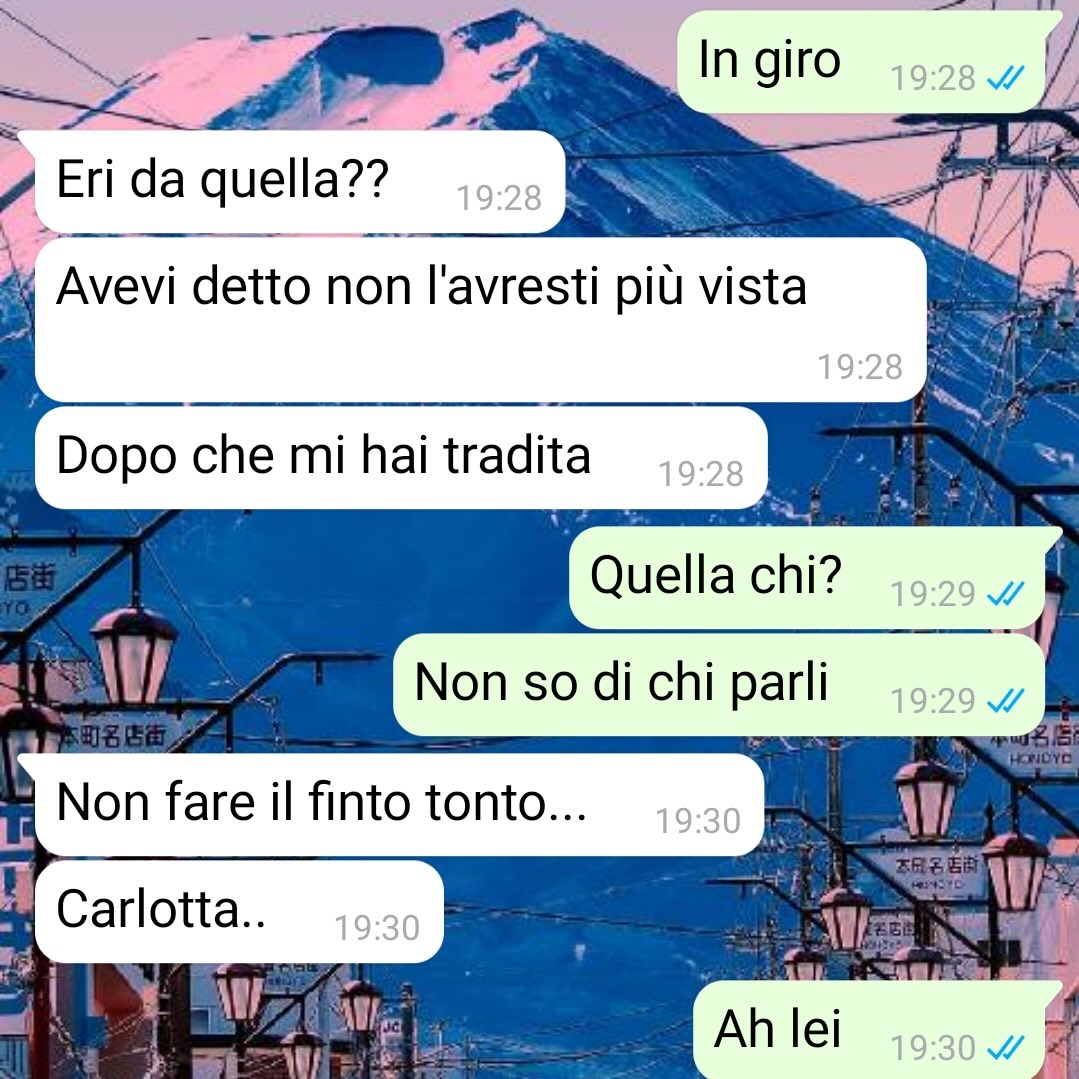This screenshot has height=1079, width=1079.
Task: Tap the 'Dopo che mi hai tradita' bubble
Action: [401, 458]
